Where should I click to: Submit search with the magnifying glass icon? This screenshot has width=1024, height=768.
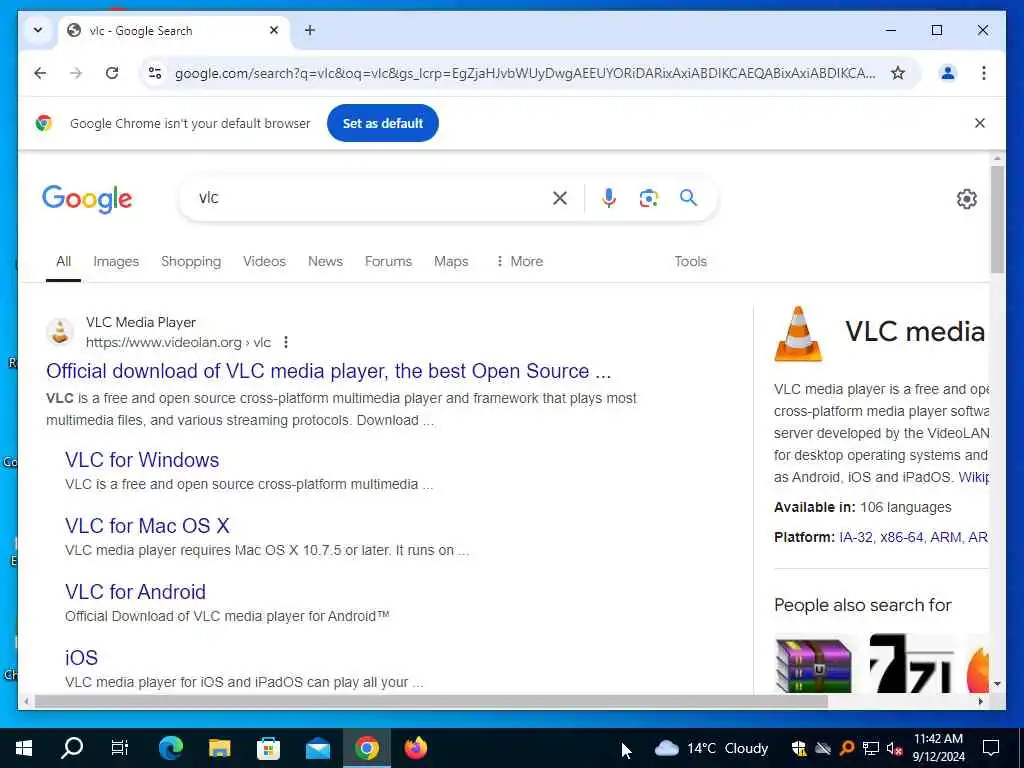(x=688, y=198)
